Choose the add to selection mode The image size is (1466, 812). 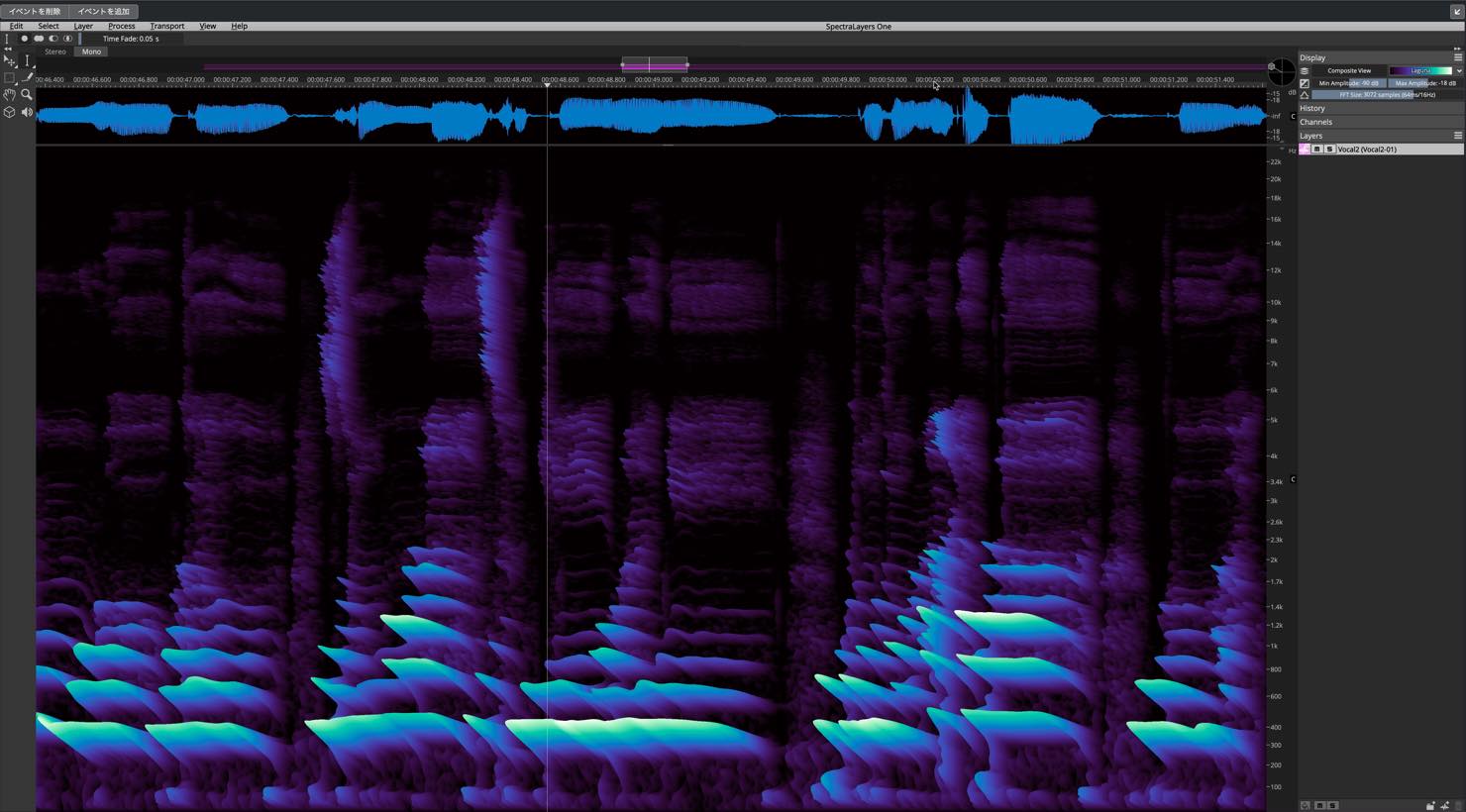tap(39, 39)
